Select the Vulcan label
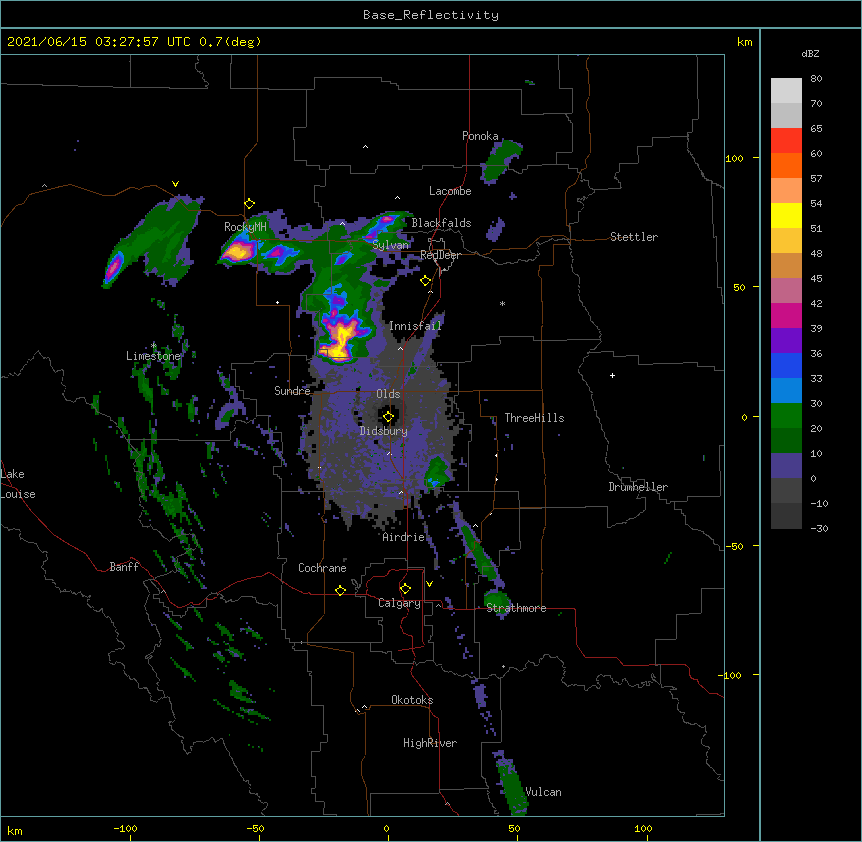This screenshot has width=862, height=842. pos(543,792)
